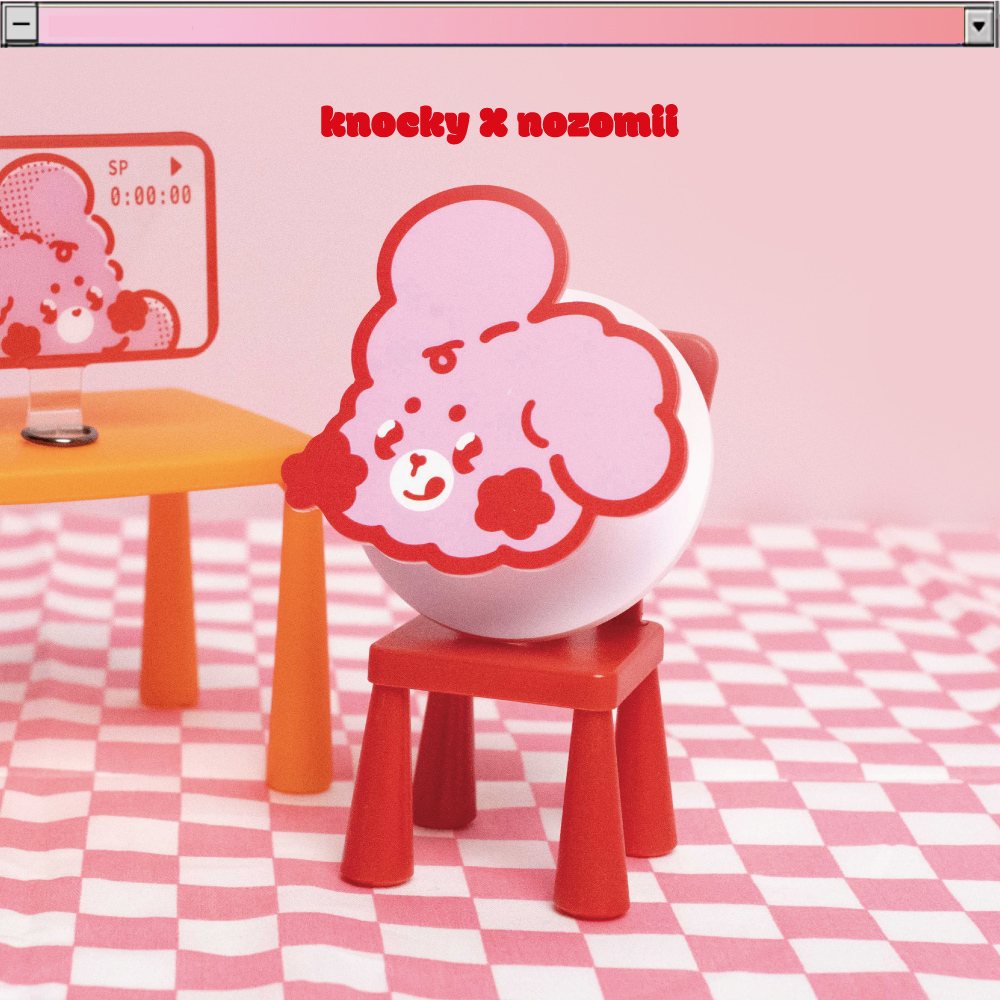Screen dimensions: 1000x1000
Task: Open the window control menu dash button
Action: [21, 26]
